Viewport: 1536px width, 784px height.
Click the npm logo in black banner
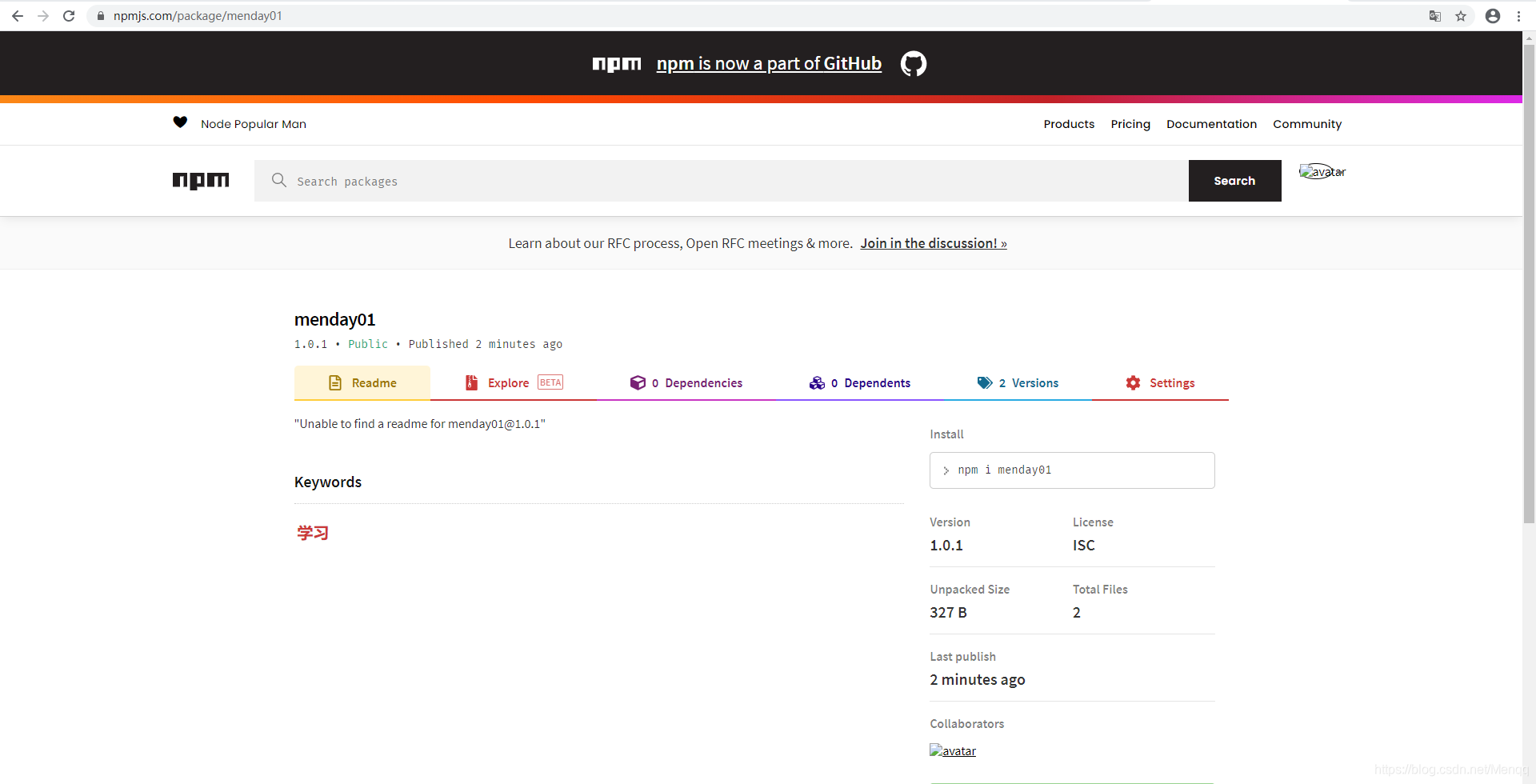pos(617,64)
